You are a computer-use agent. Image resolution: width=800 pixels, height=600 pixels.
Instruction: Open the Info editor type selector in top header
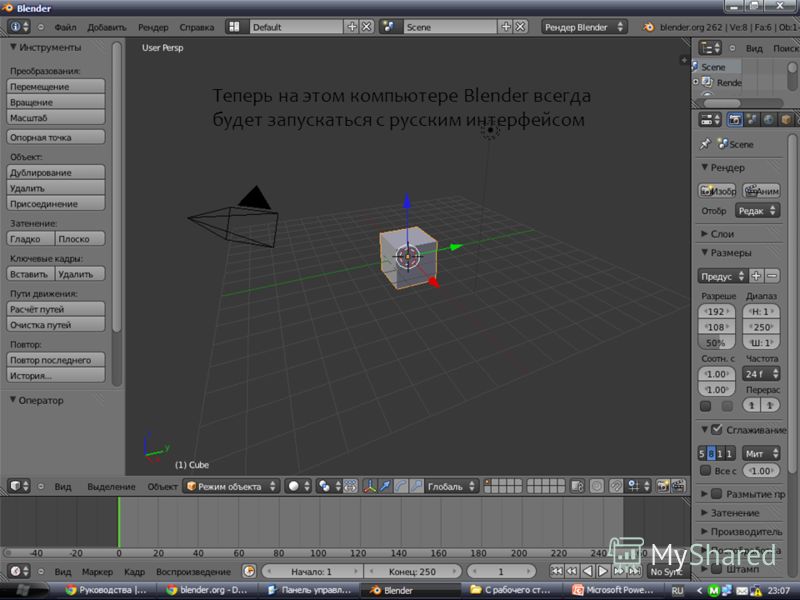coord(19,27)
